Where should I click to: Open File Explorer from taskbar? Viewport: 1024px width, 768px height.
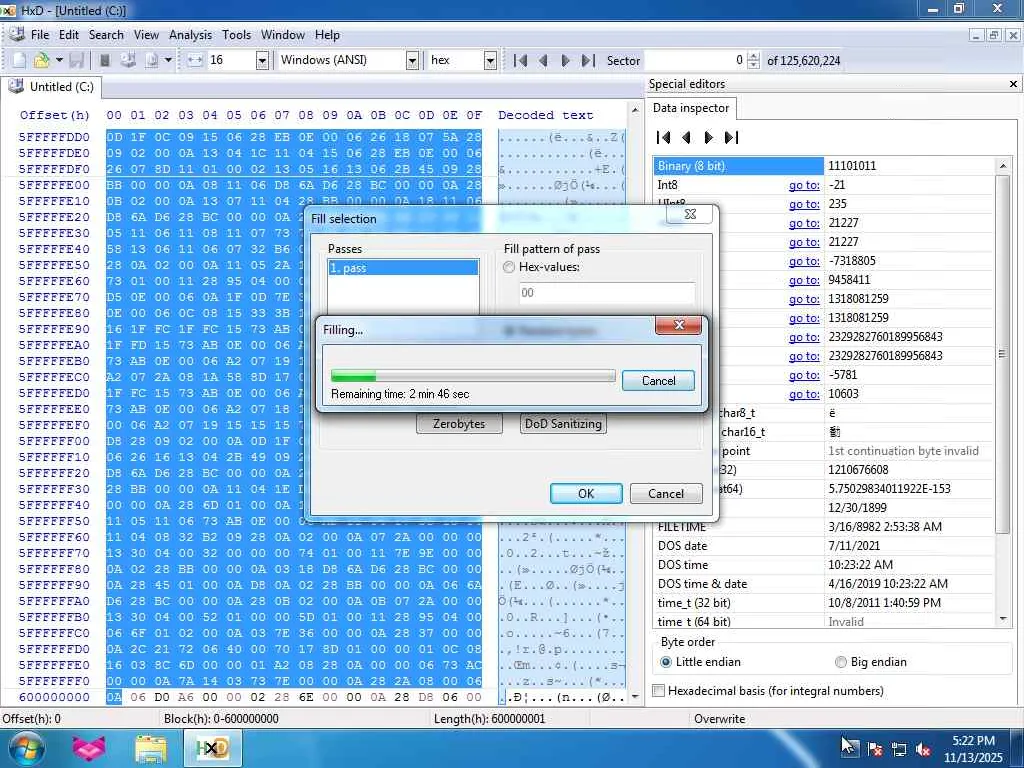[x=151, y=748]
